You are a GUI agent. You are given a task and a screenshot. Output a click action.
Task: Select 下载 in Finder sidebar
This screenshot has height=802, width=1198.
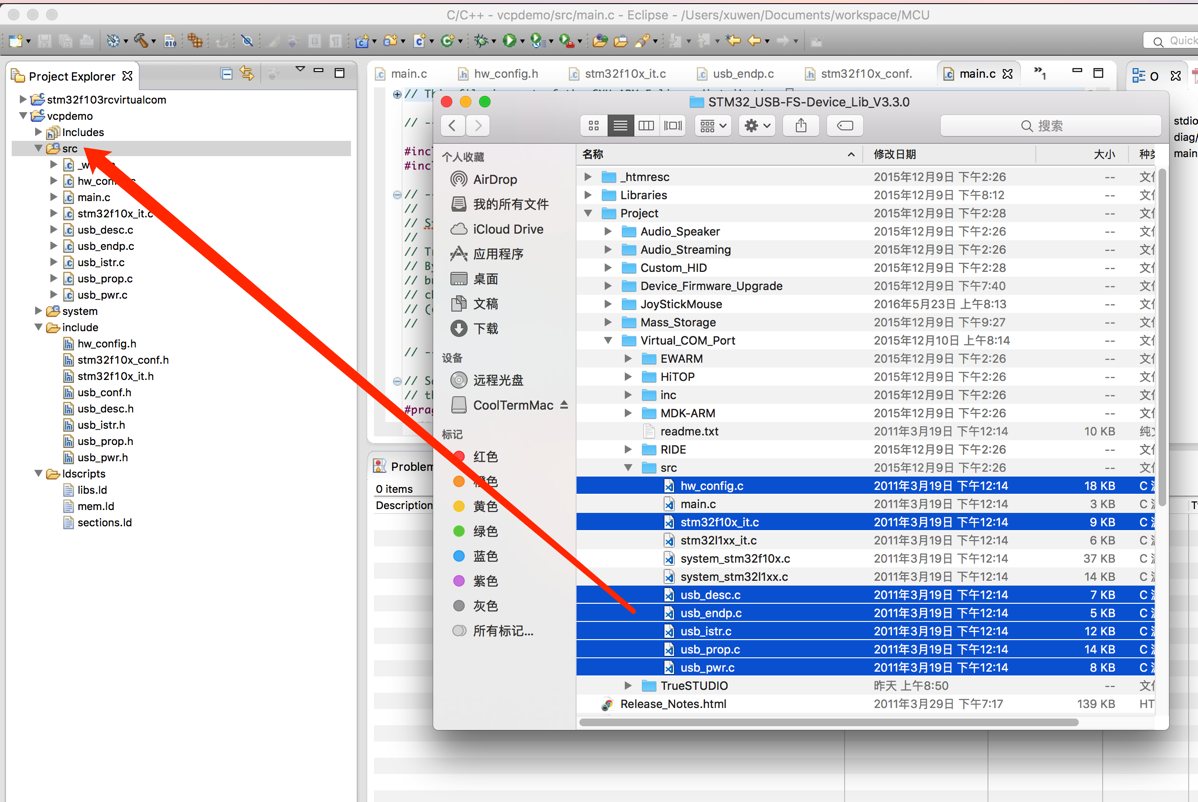click(x=485, y=328)
